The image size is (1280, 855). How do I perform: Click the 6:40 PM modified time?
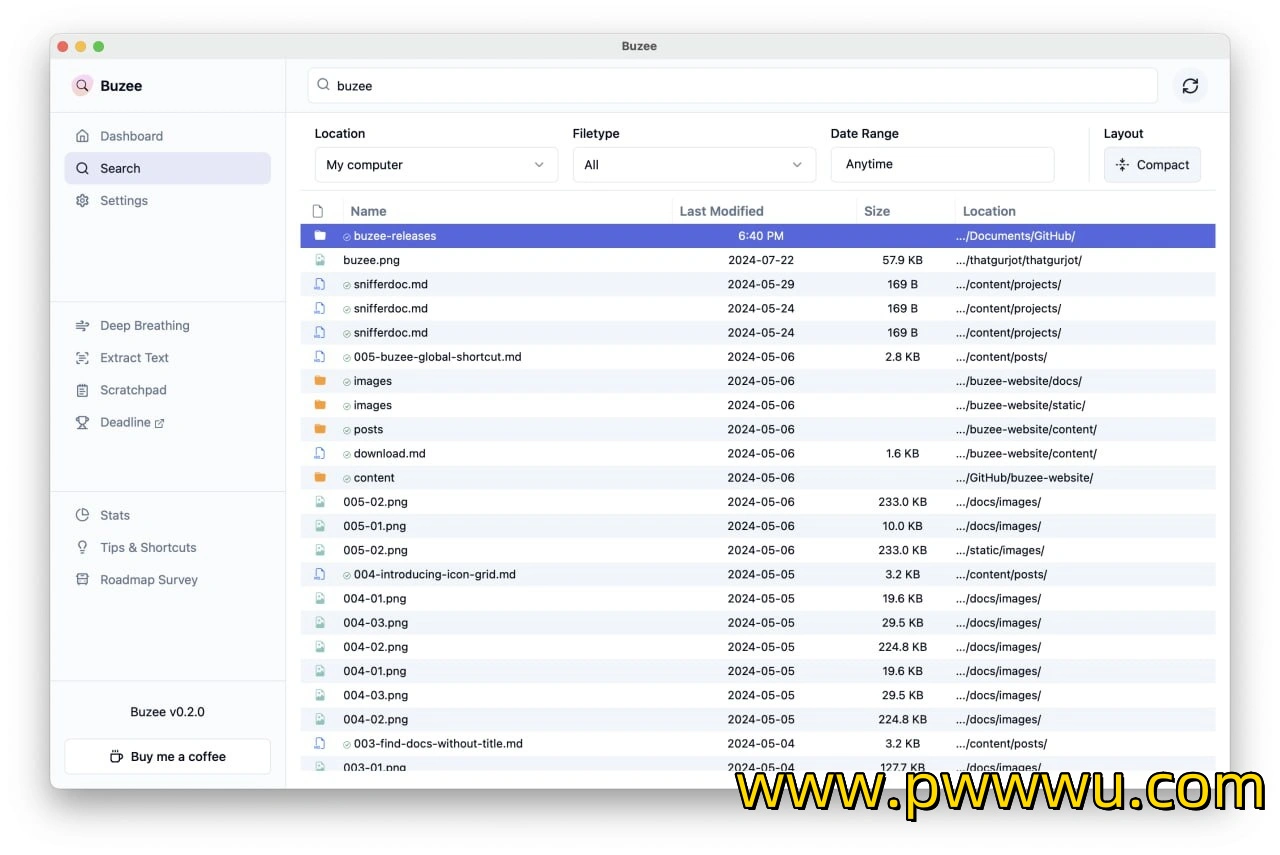pyautogui.click(x=761, y=236)
